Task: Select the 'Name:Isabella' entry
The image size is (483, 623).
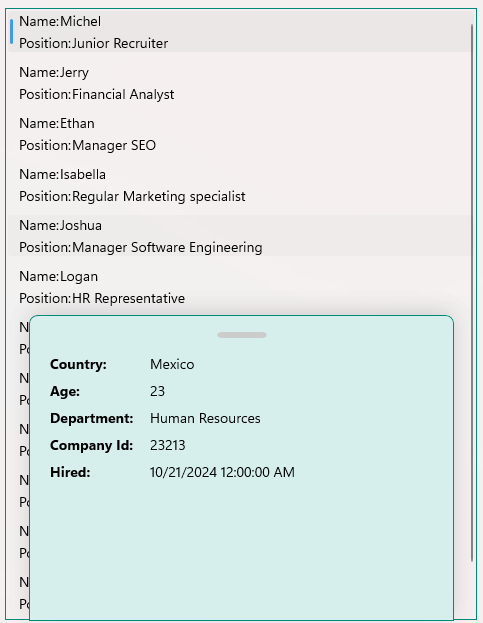Action: (x=62, y=174)
